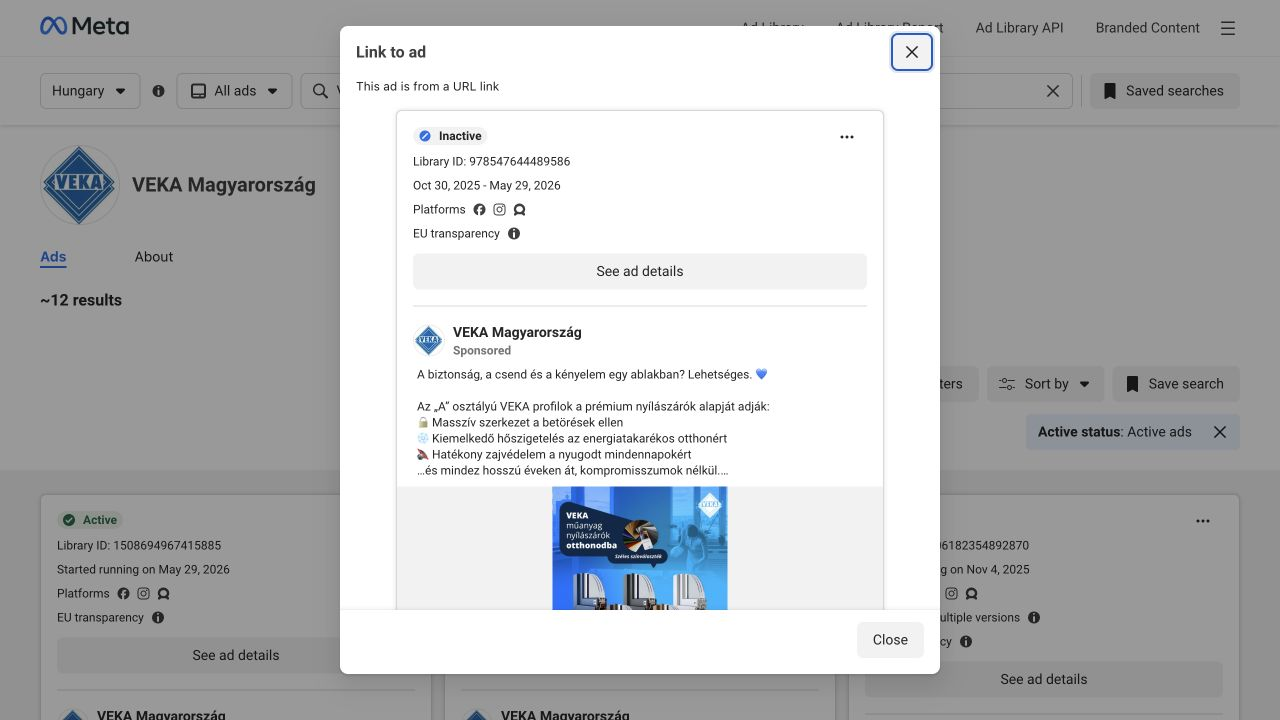This screenshot has height=720, width=1280.
Task: Click the VEKA page logo on the page
Action: (x=80, y=185)
